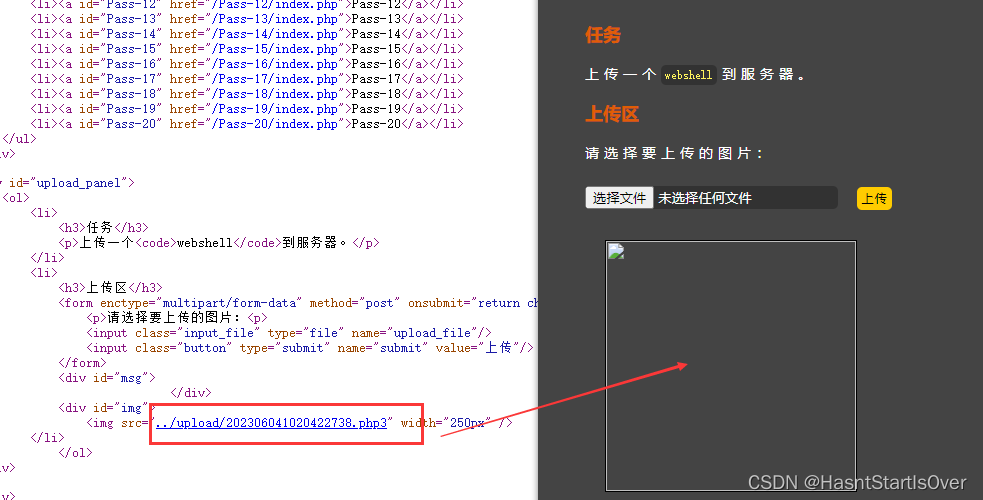Click the orange 上传区 heading
The height and width of the screenshot is (500, 983).
(x=611, y=114)
